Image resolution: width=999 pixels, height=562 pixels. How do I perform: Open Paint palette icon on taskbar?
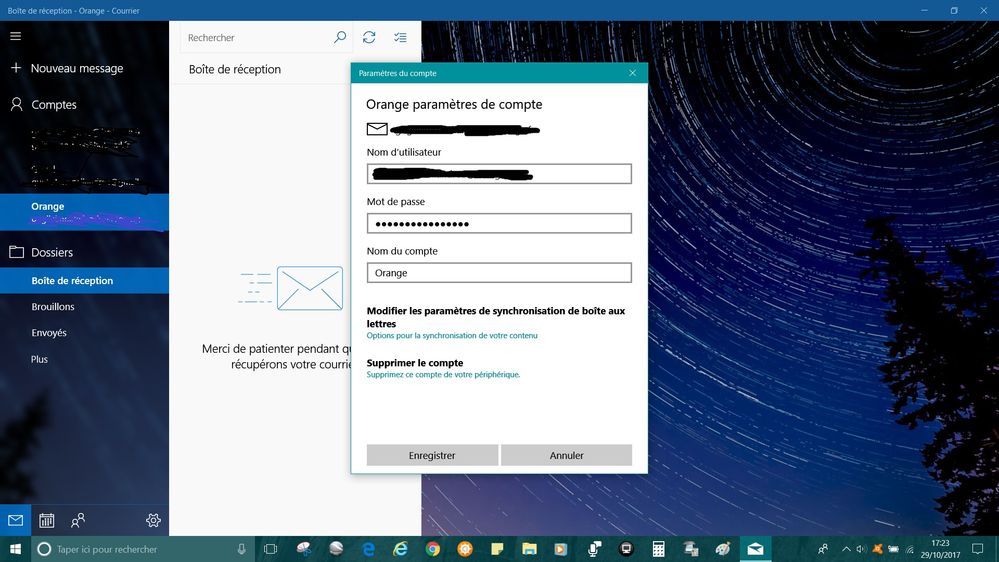coord(722,549)
